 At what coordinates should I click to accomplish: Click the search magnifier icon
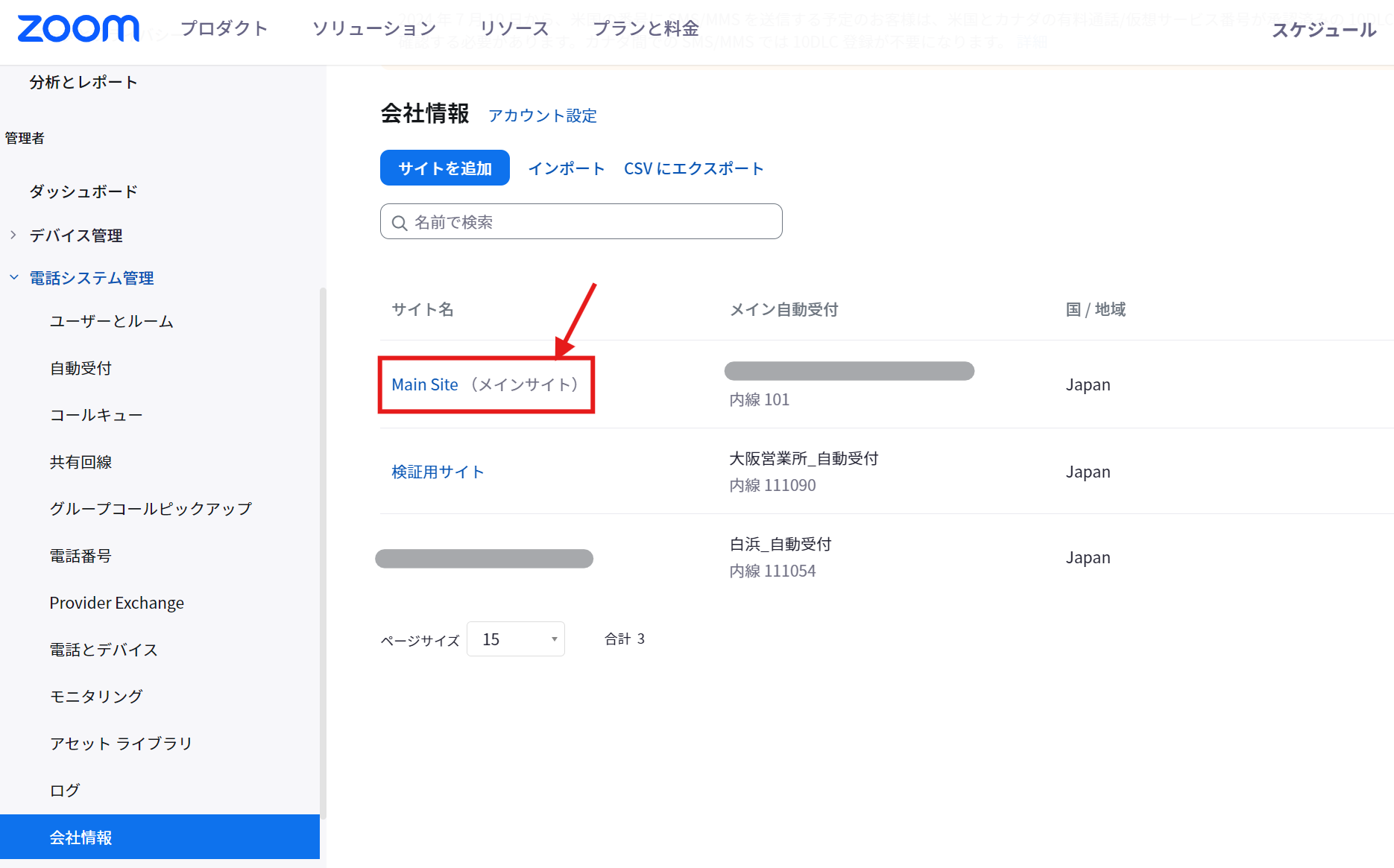400,221
